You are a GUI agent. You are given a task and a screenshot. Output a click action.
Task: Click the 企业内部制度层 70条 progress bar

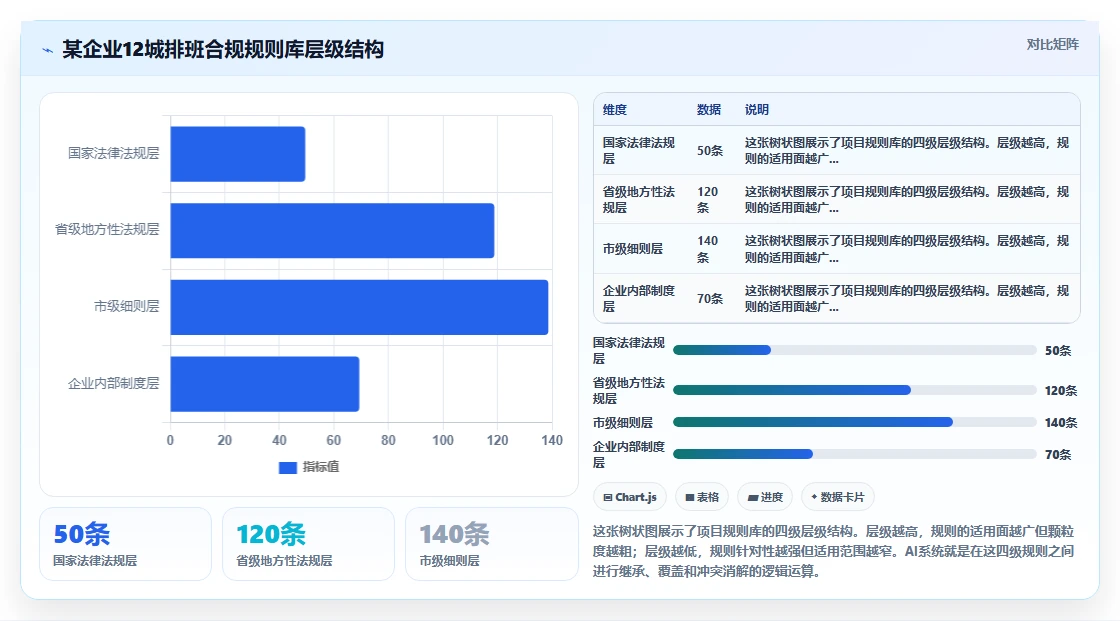(854, 454)
